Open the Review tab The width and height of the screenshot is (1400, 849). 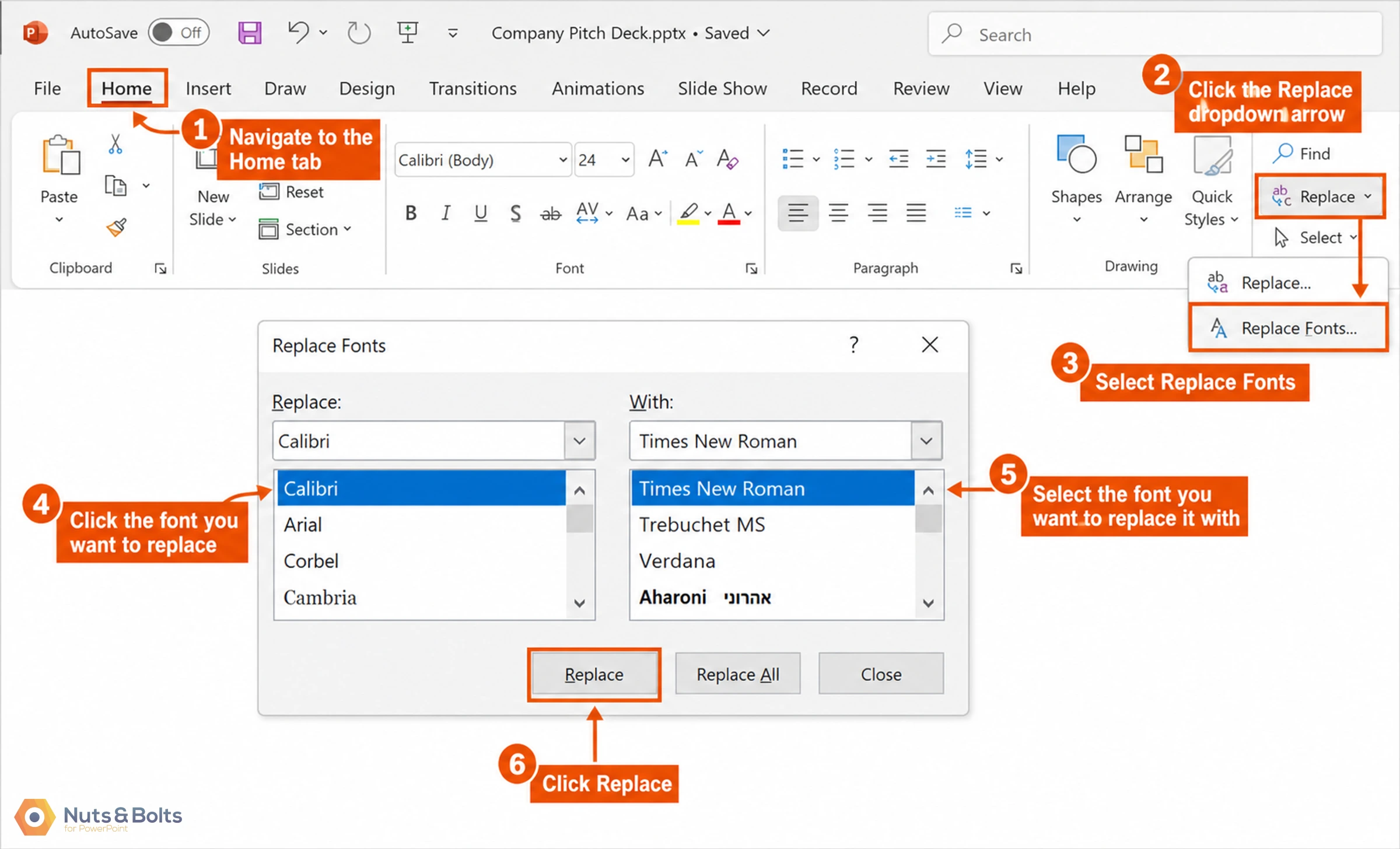click(x=921, y=88)
